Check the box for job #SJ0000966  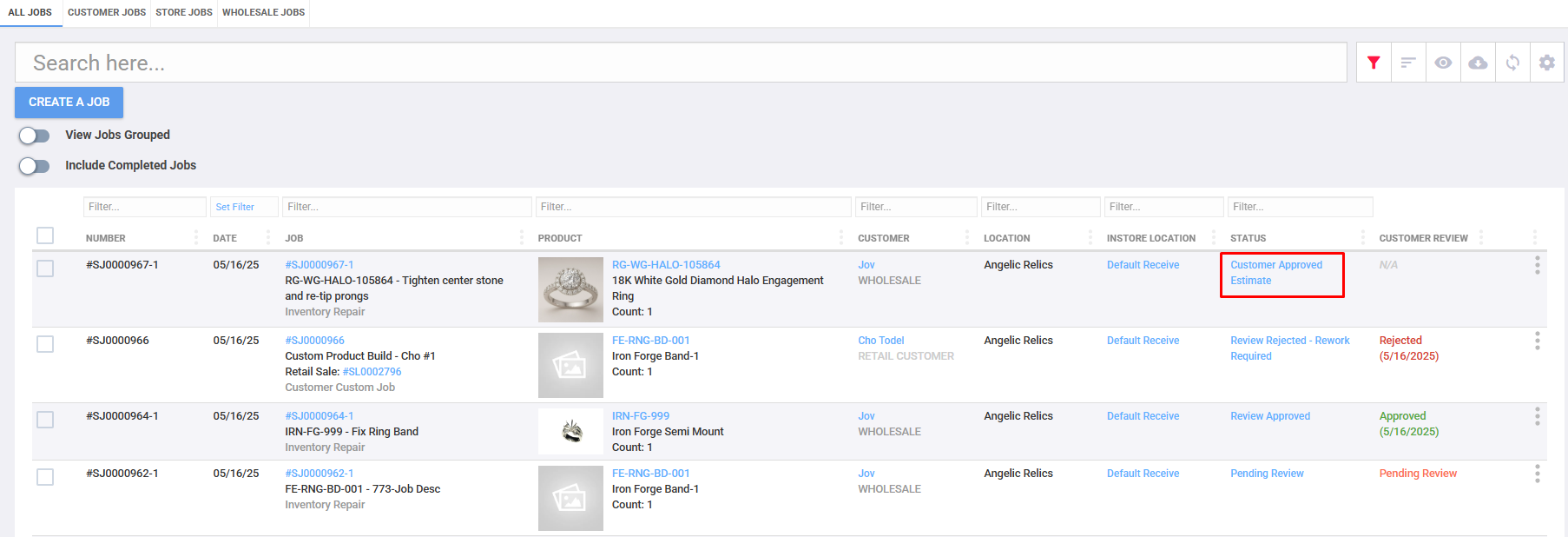pyautogui.click(x=45, y=344)
